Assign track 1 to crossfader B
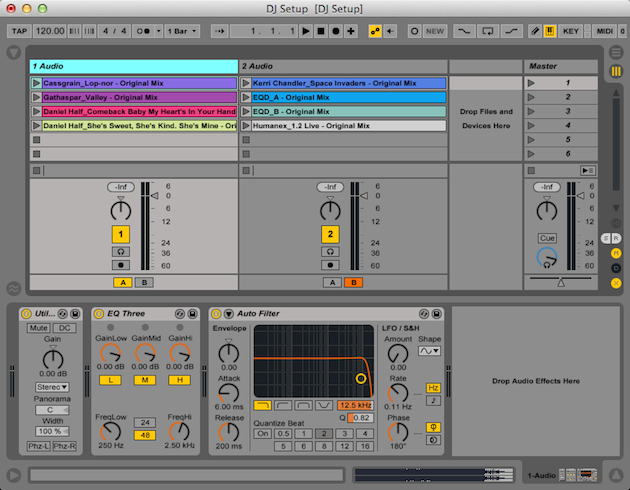 (x=144, y=282)
